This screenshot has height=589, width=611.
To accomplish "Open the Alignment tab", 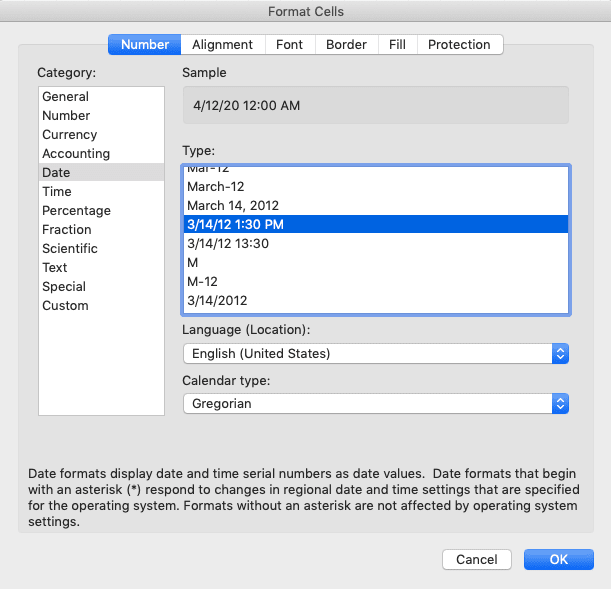I will point(223,44).
